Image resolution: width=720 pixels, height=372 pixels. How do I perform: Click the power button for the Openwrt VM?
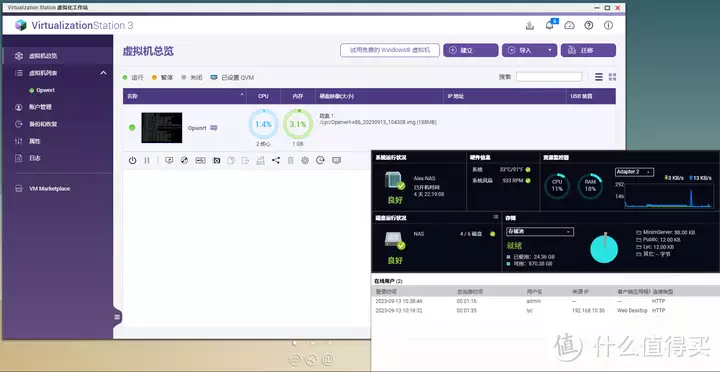point(132,160)
